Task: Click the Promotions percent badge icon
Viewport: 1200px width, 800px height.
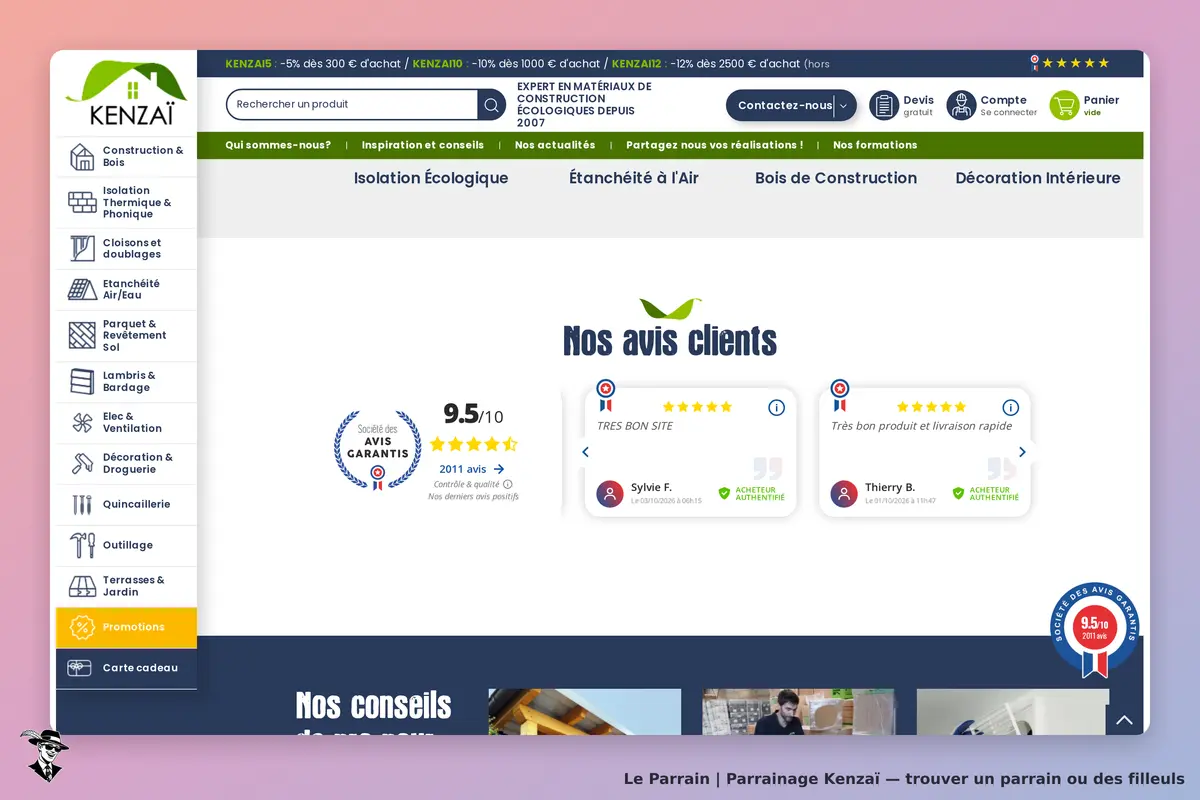Action: [82, 628]
